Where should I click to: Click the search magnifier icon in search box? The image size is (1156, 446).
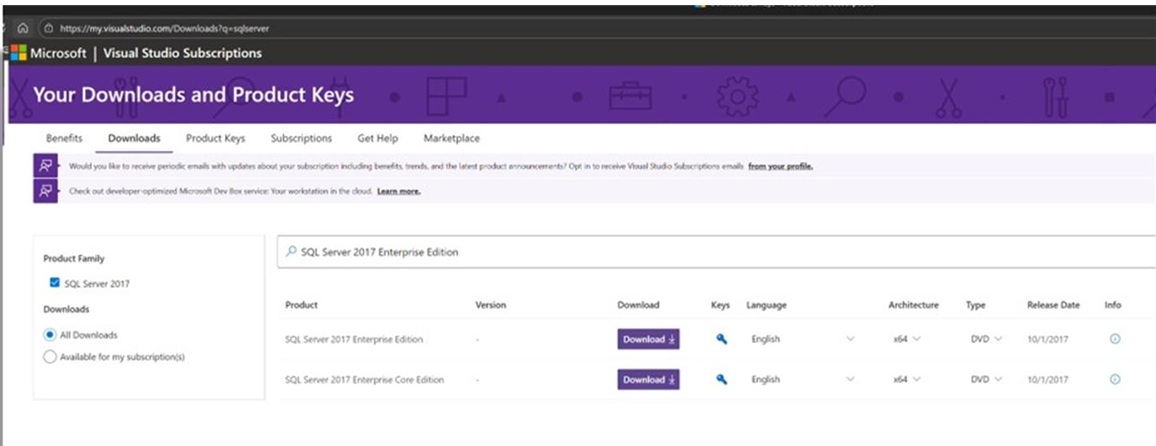tap(291, 251)
